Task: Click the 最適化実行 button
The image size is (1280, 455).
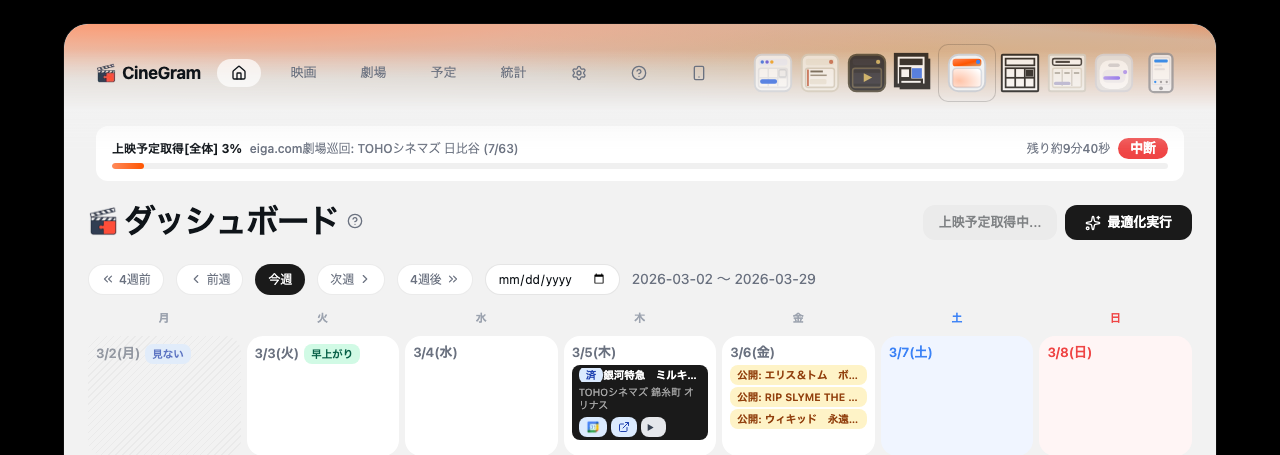Action: coord(1128,222)
